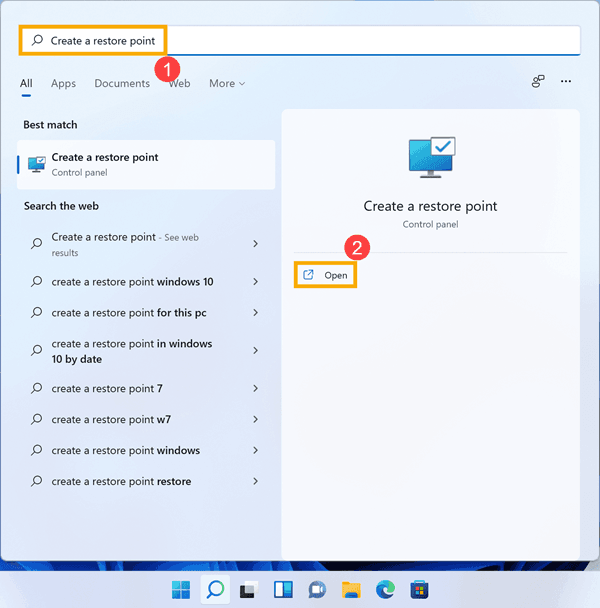Click the search icon beside 'create a restore point restore'

point(36,481)
